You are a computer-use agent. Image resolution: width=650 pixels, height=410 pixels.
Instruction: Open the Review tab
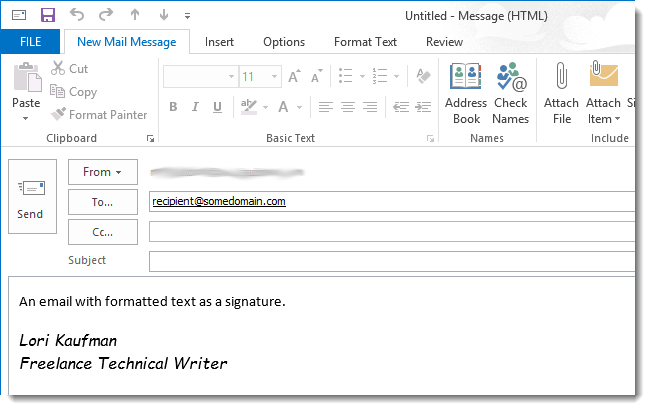[x=444, y=42]
